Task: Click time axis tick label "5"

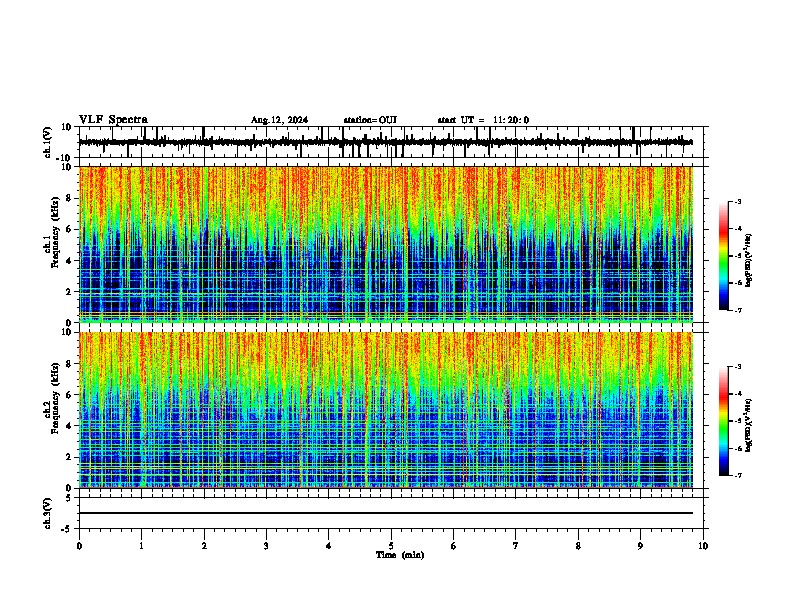Action: click(x=391, y=546)
